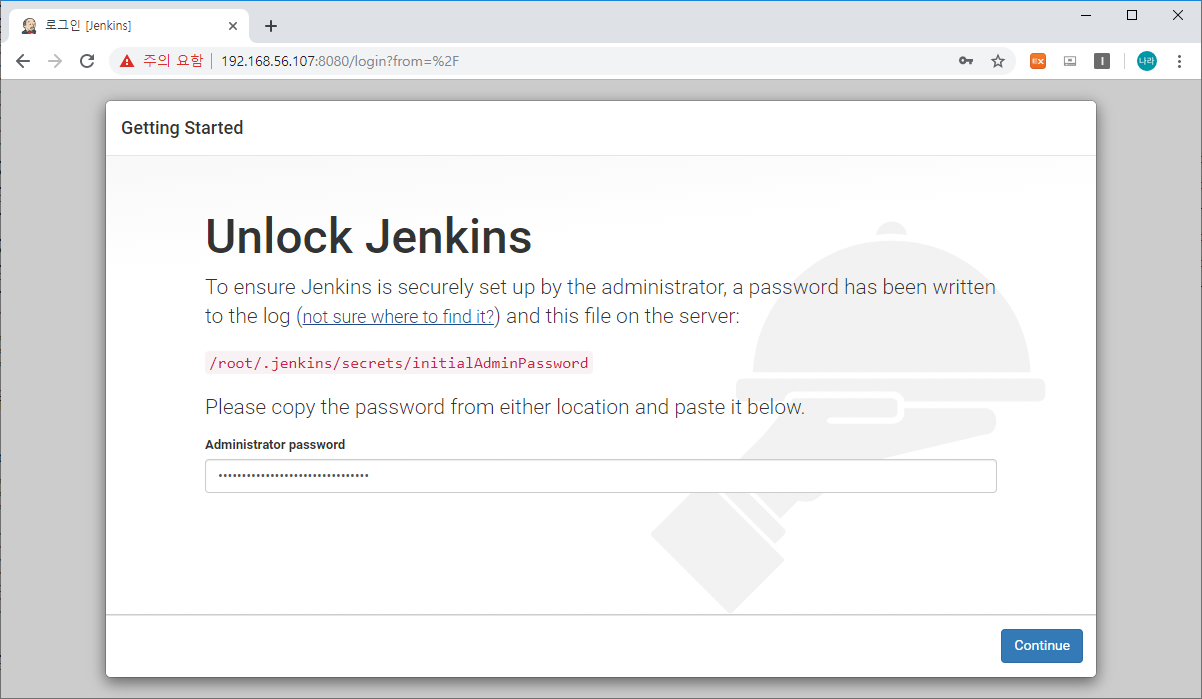Click the 'Please copy the password' instruction
Screen dimensions: 1202x699
click(x=505, y=407)
